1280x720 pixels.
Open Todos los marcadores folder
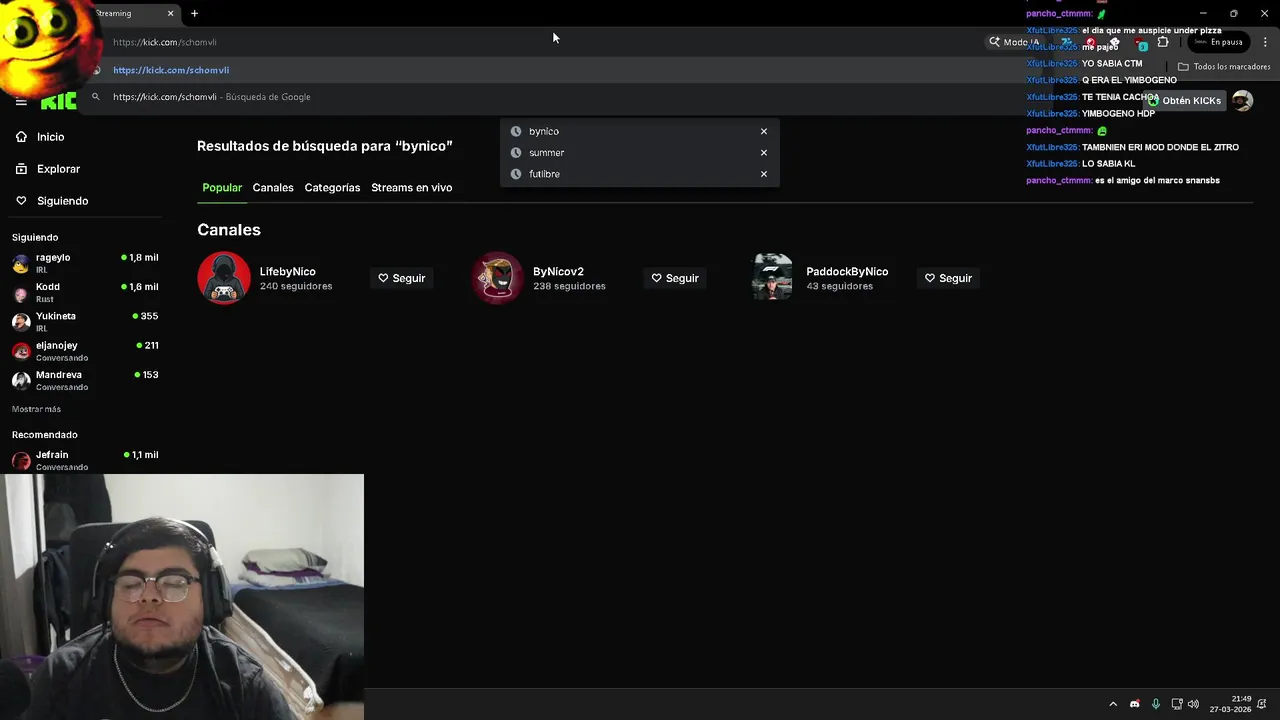[1224, 67]
